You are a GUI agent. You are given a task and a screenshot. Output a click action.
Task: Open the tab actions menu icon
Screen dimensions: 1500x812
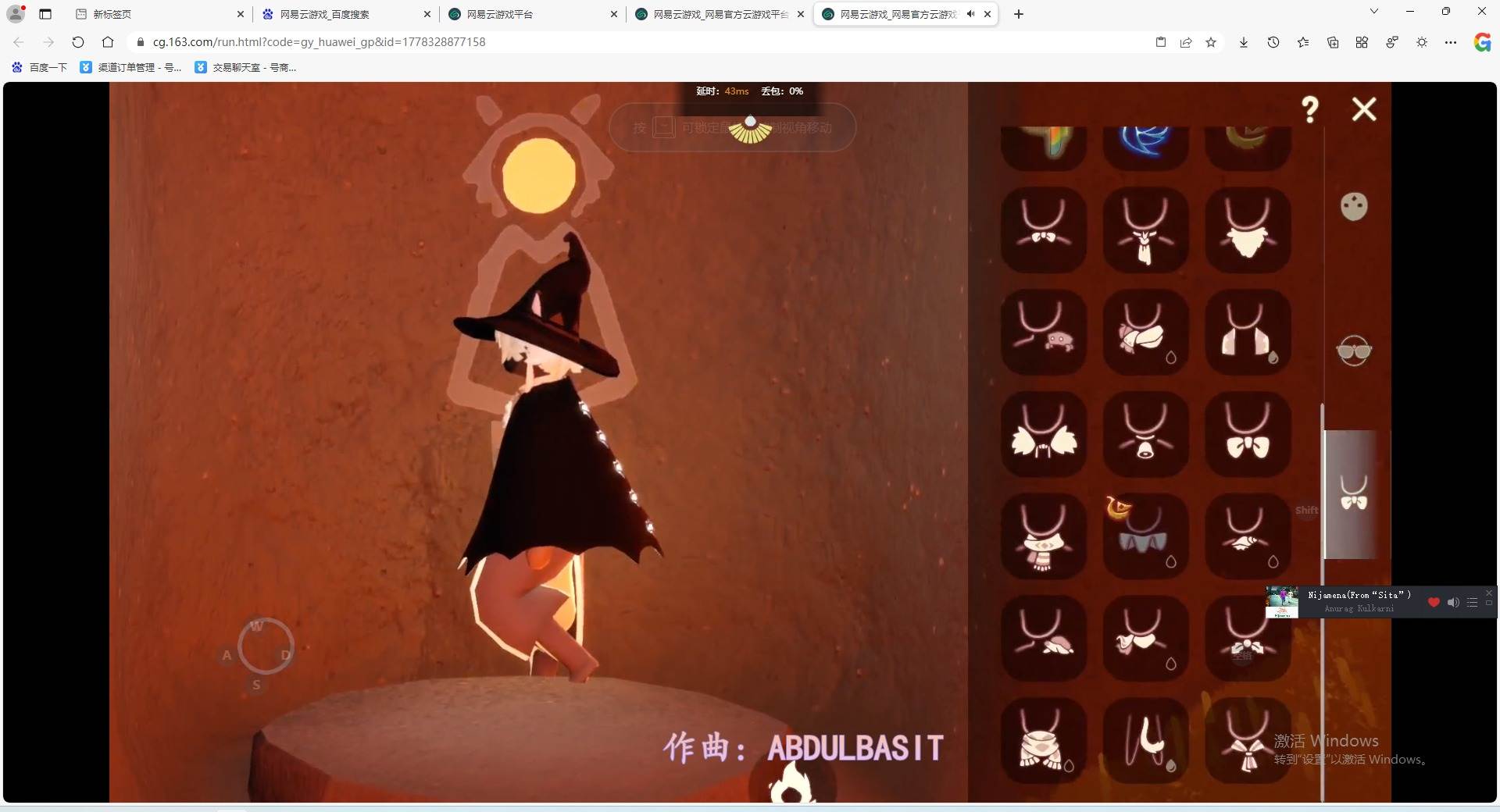[x=45, y=14]
